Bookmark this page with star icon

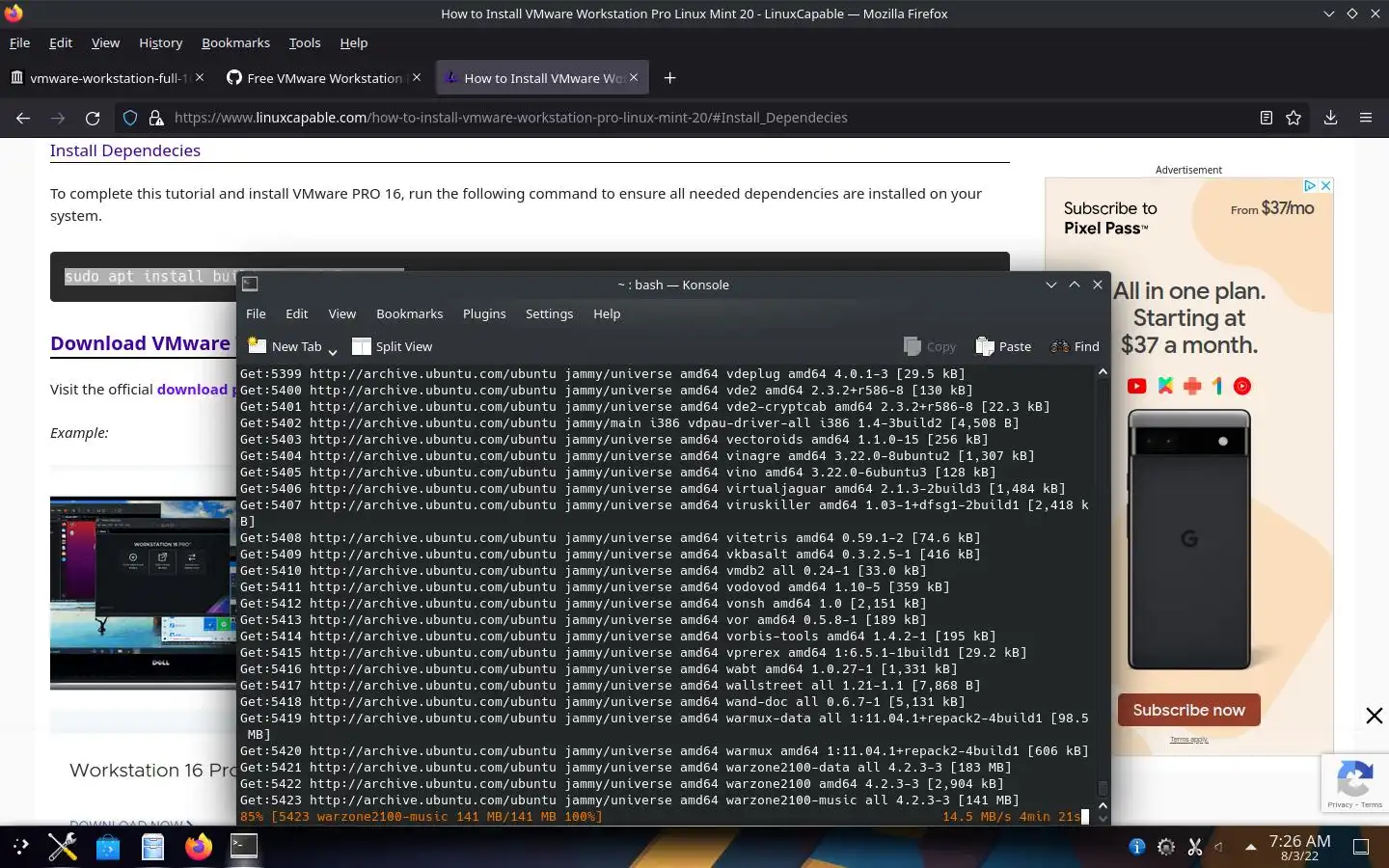[x=1294, y=118]
